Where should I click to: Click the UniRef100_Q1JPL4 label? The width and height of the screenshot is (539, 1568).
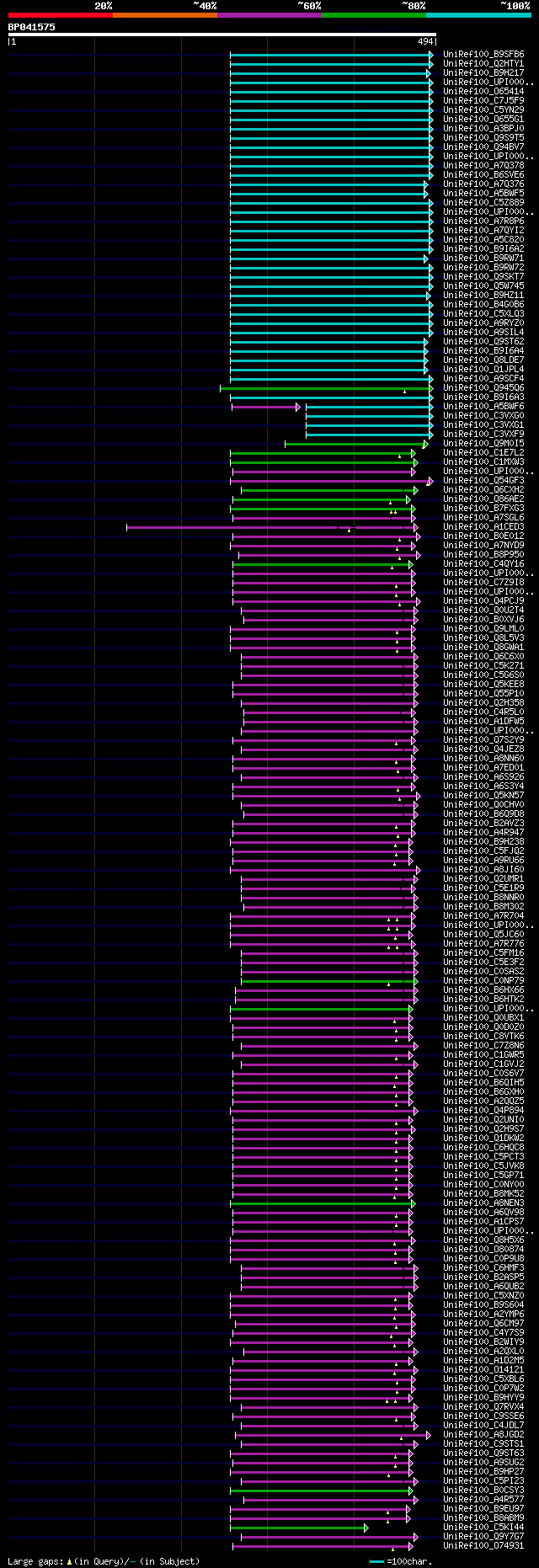pyautogui.click(x=483, y=370)
